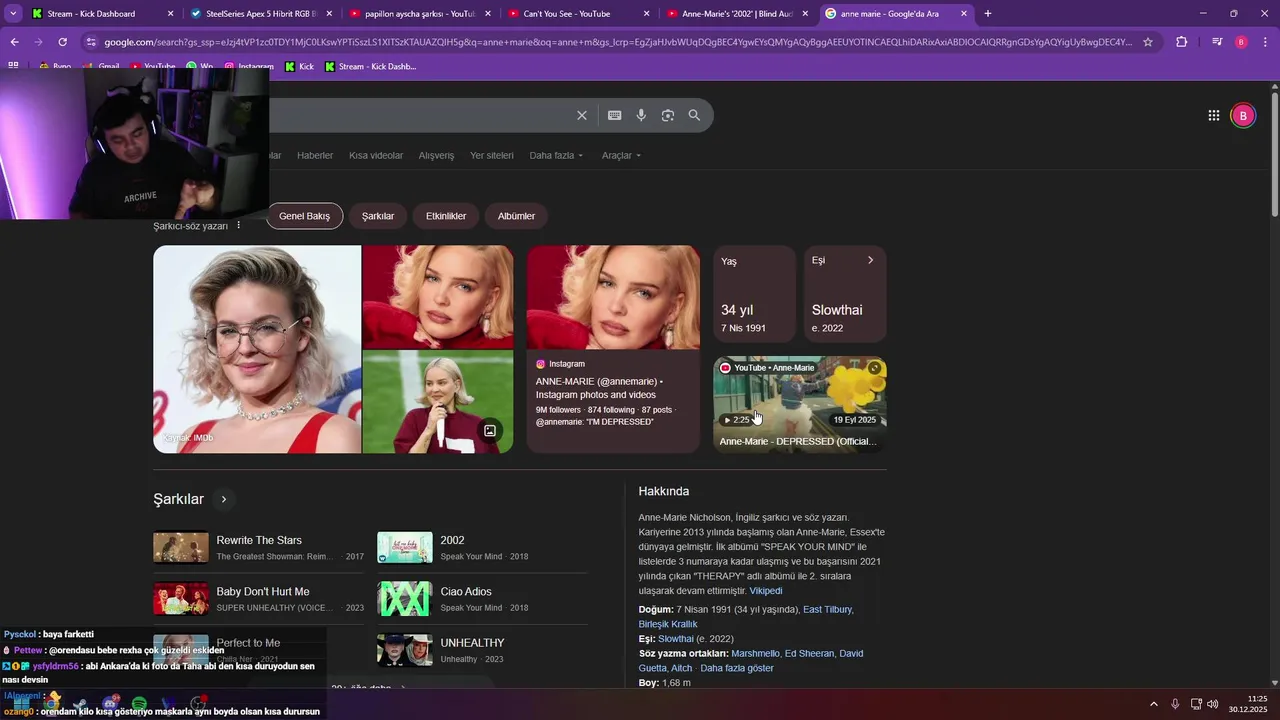Reload the current page

point(62,42)
